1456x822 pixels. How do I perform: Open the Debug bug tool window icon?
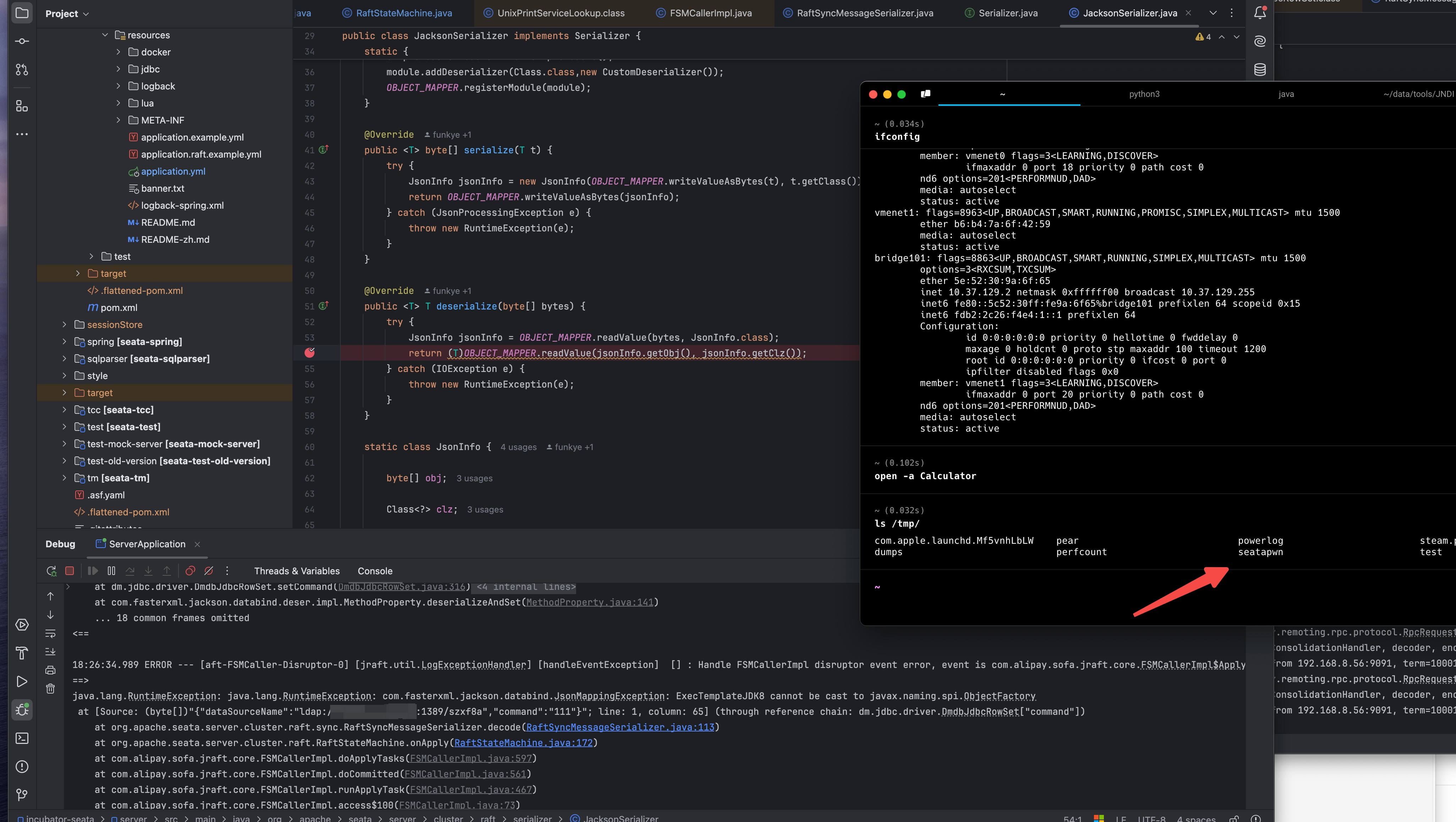coord(22,709)
